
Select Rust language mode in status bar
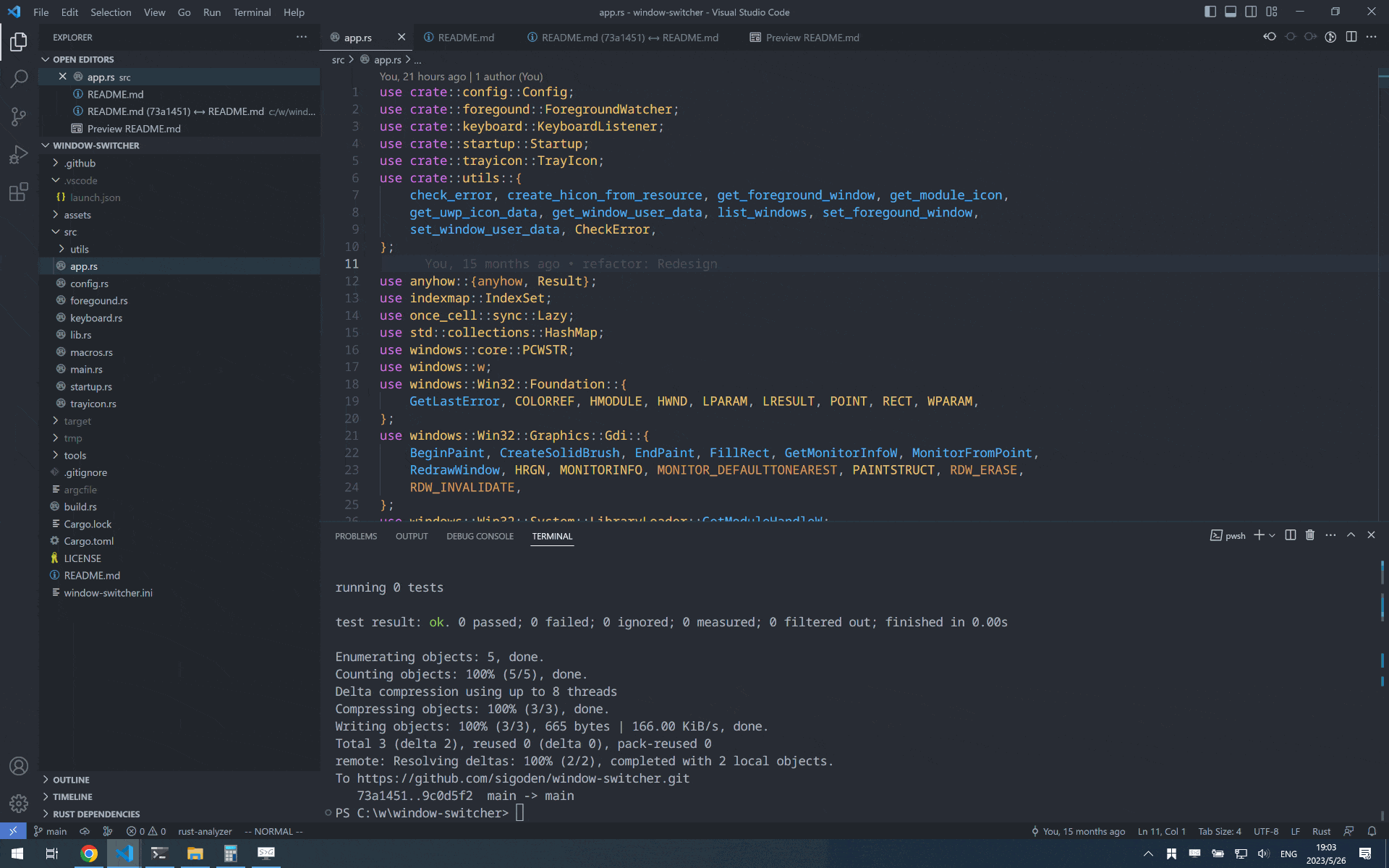point(1321,831)
